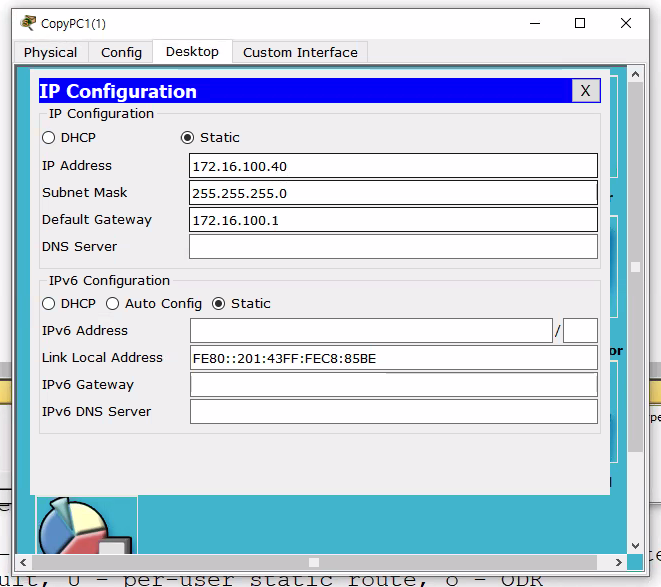Screen dimensions: 661x587
Task: Click the IP Address field 172.16.100.40
Action: click(393, 166)
